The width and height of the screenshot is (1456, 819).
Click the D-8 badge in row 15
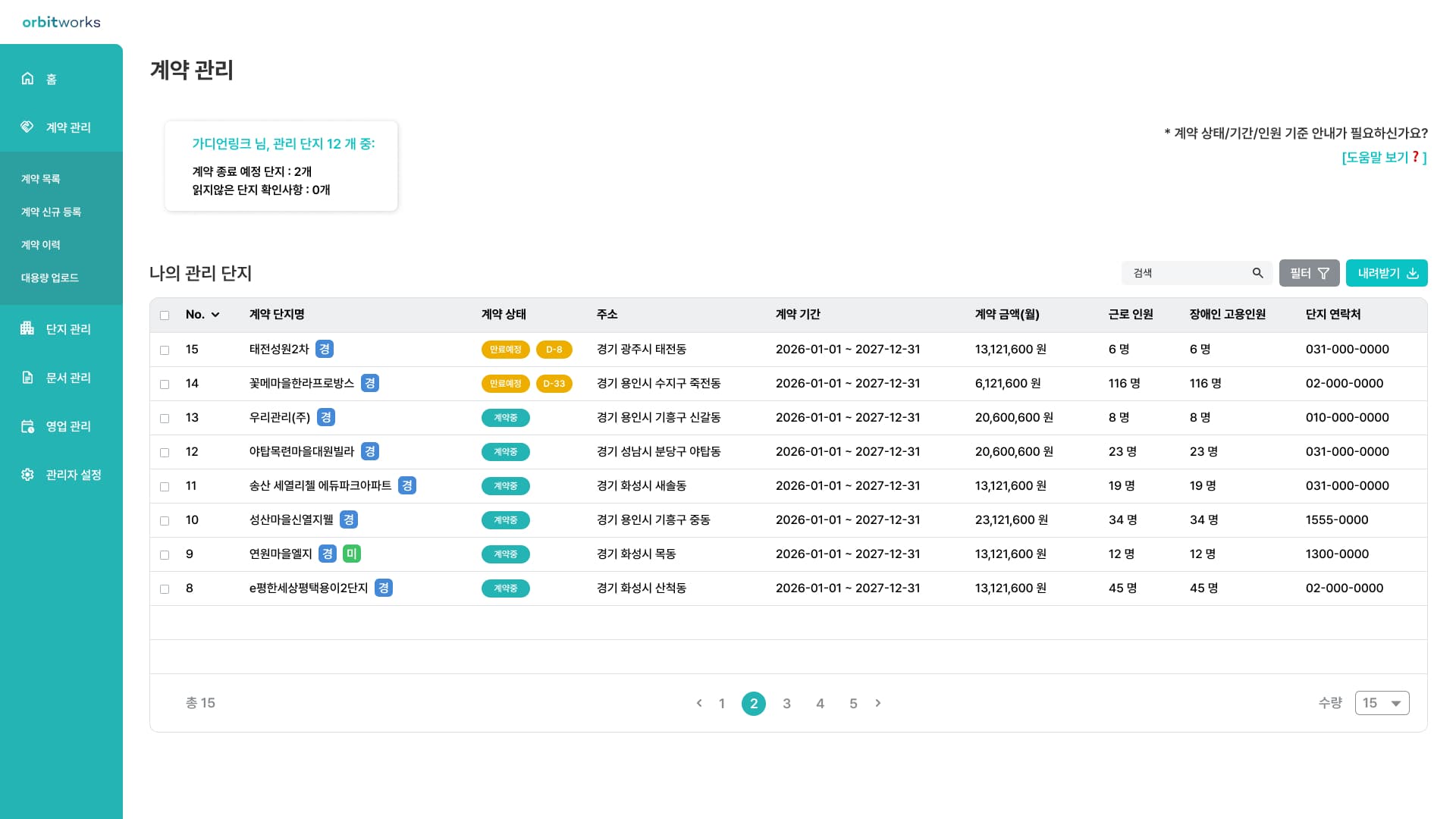[554, 350]
